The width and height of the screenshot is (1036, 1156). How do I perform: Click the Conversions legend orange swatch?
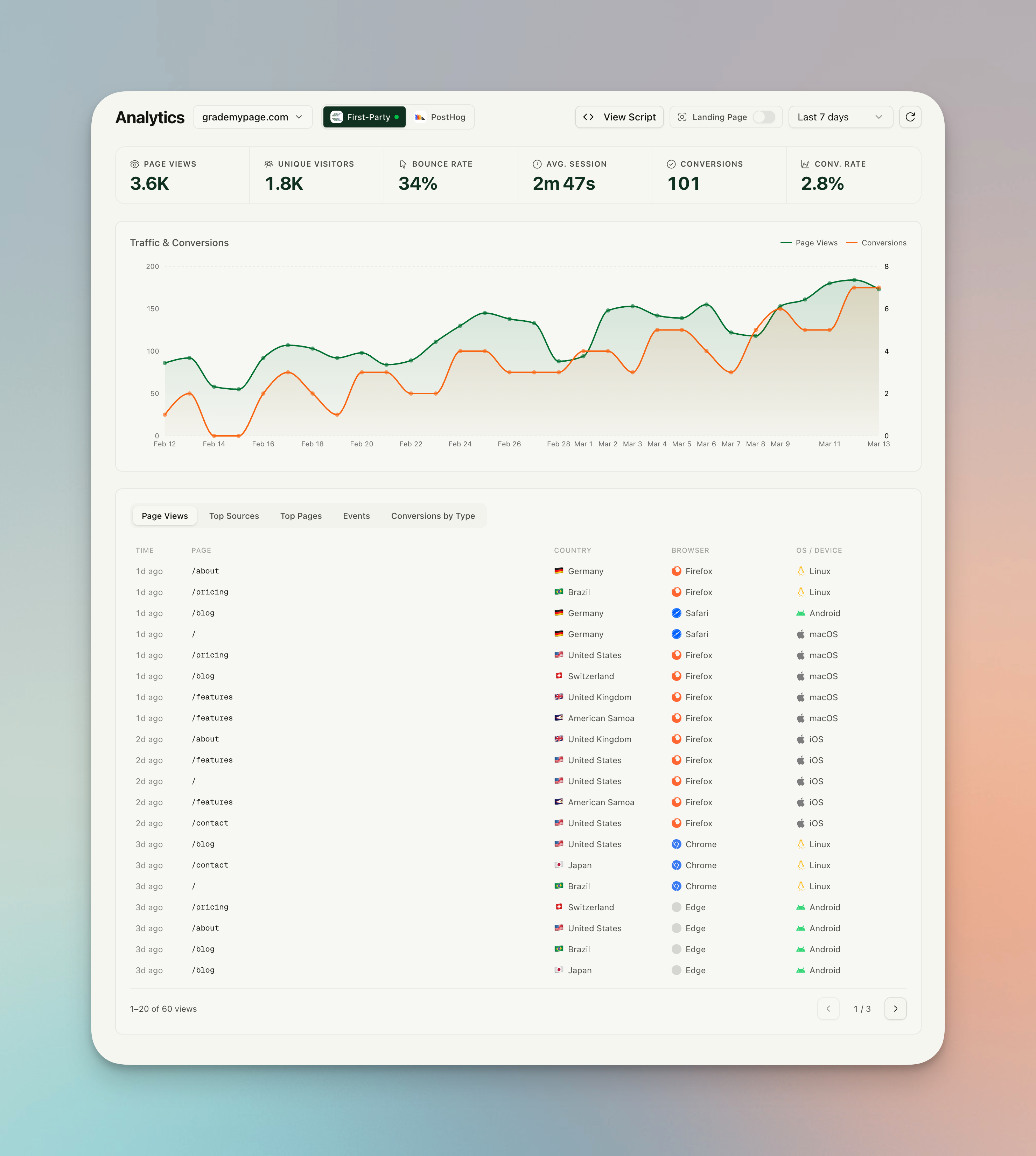point(852,243)
